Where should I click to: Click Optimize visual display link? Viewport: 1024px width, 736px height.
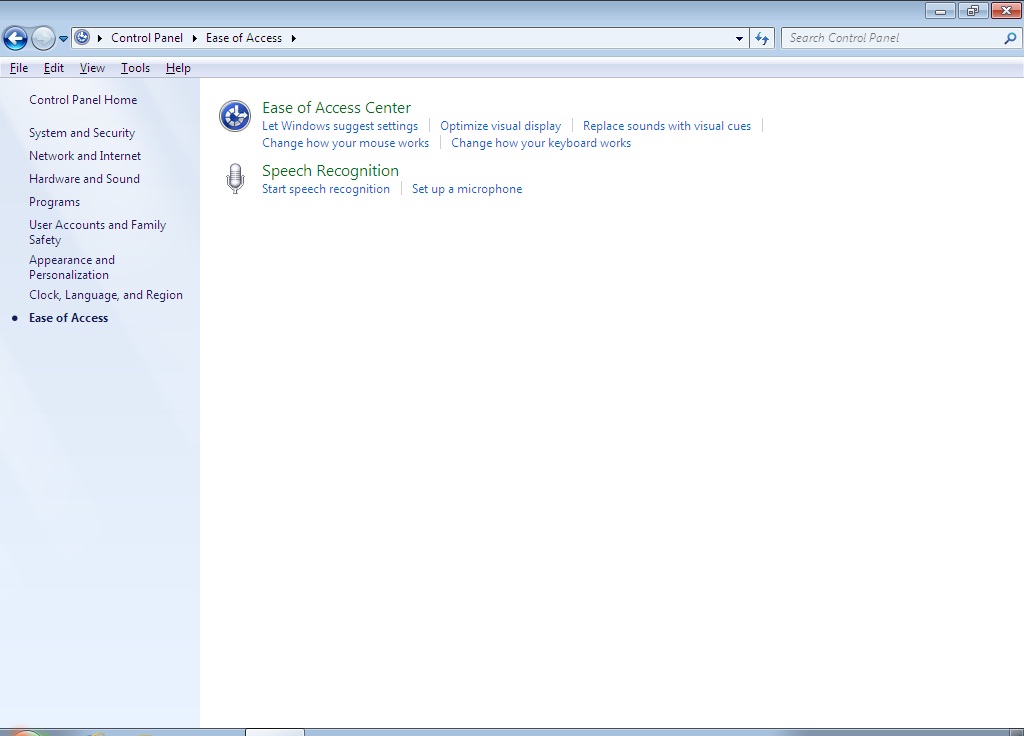500,126
